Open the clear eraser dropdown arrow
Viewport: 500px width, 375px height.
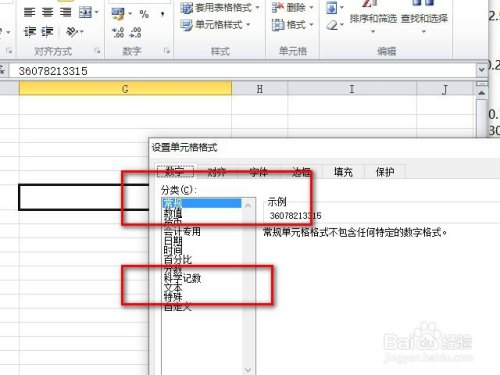click(342, 25)
